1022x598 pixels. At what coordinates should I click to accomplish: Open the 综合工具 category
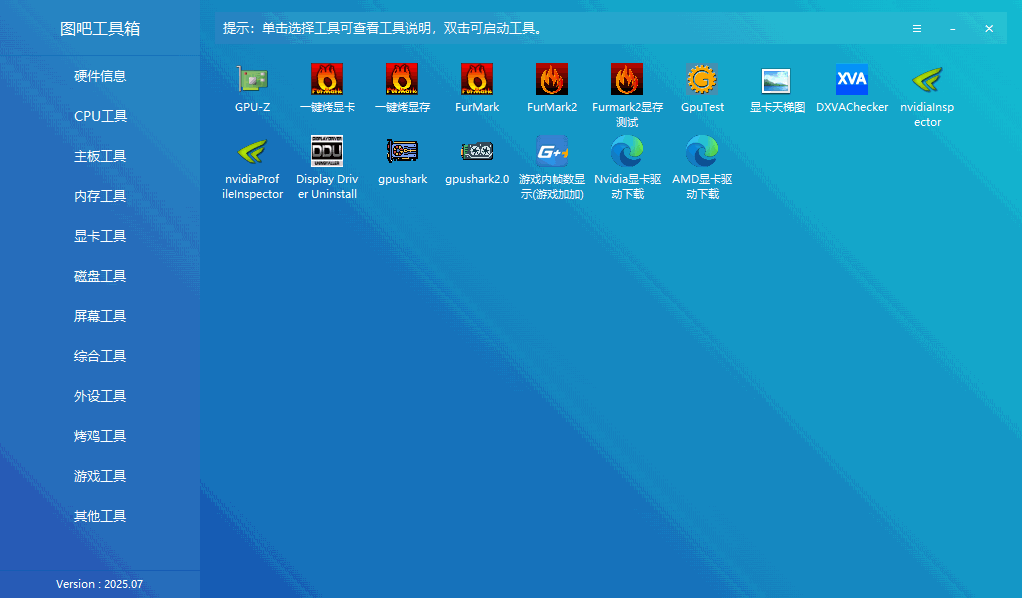100,356
